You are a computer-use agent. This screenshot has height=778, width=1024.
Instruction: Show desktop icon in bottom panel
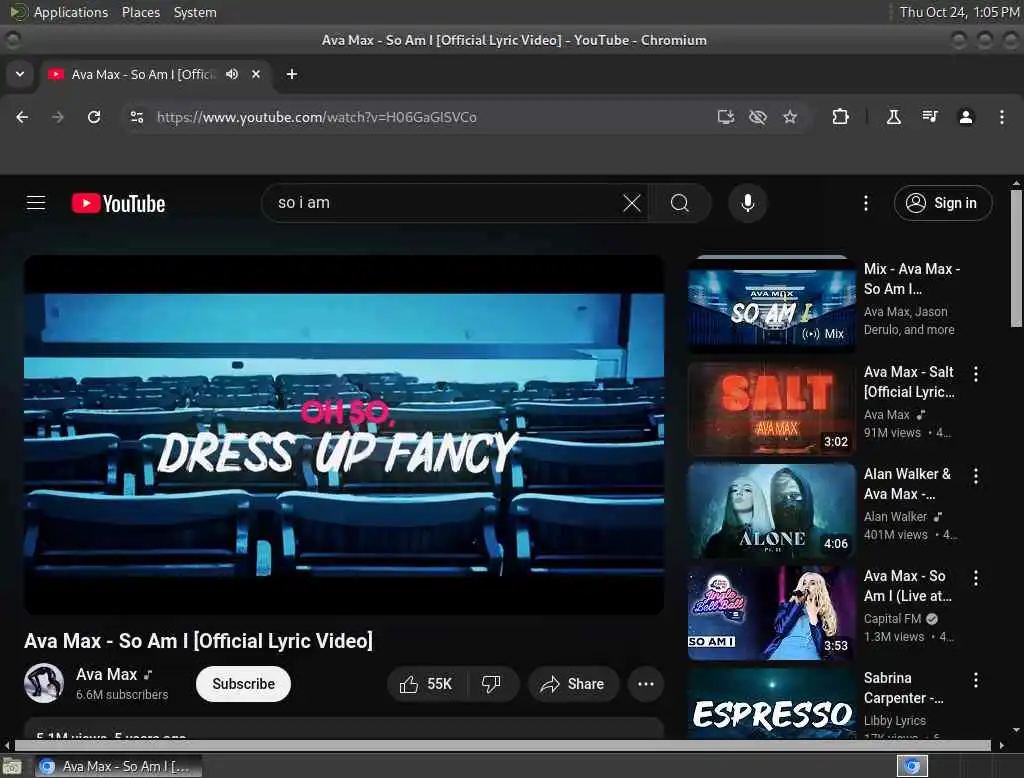(x=12, y=766)
